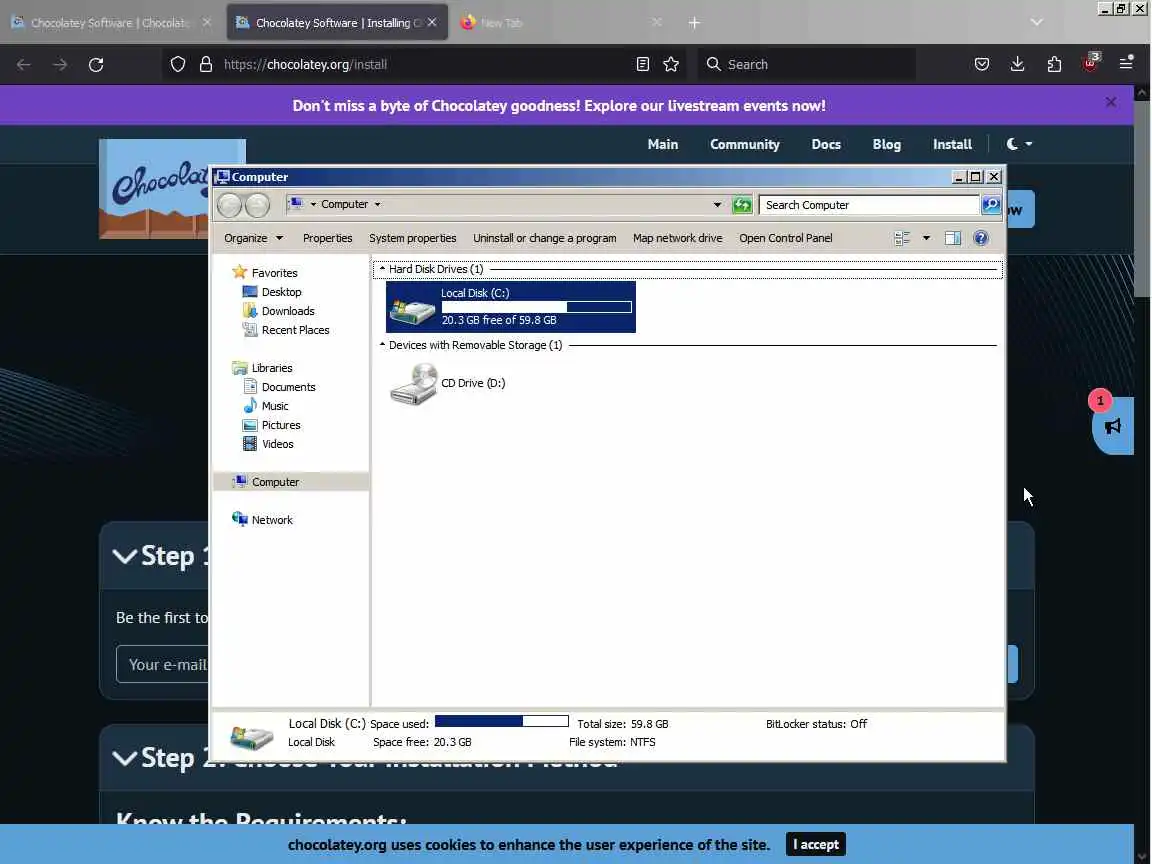The width and height of the screenshot is (1152, 864).
Task: List all Firefox tabs dropdown
Action: point(1037,22)
